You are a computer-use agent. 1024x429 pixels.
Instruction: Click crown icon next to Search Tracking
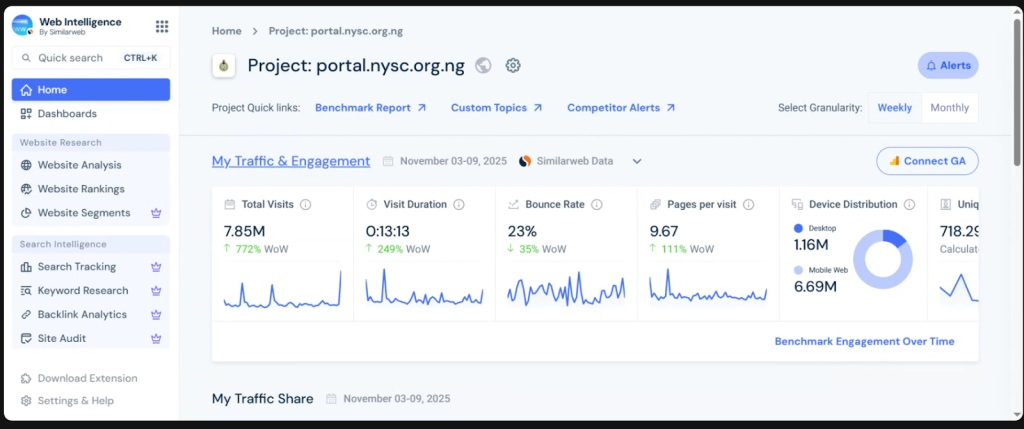[x=155, y=267]
